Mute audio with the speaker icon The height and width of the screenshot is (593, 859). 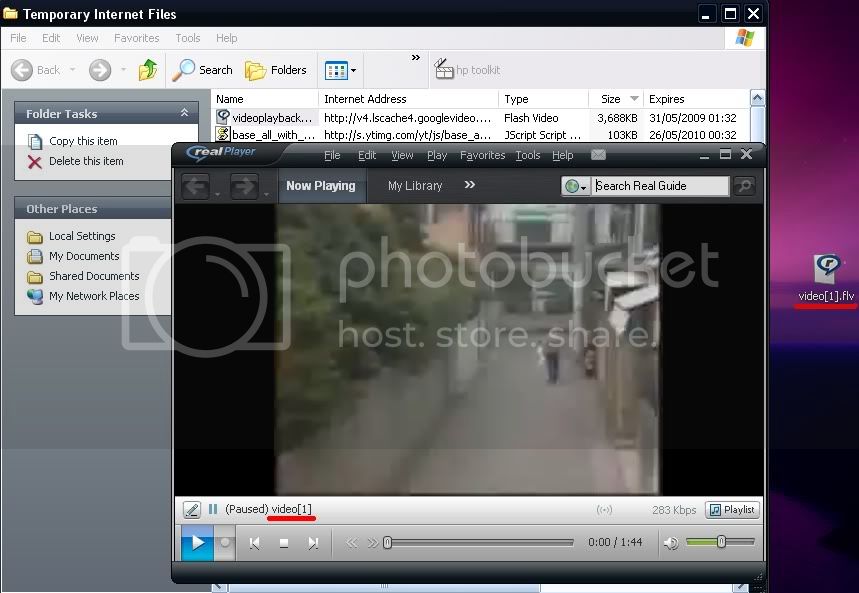(x=671, y=543)
